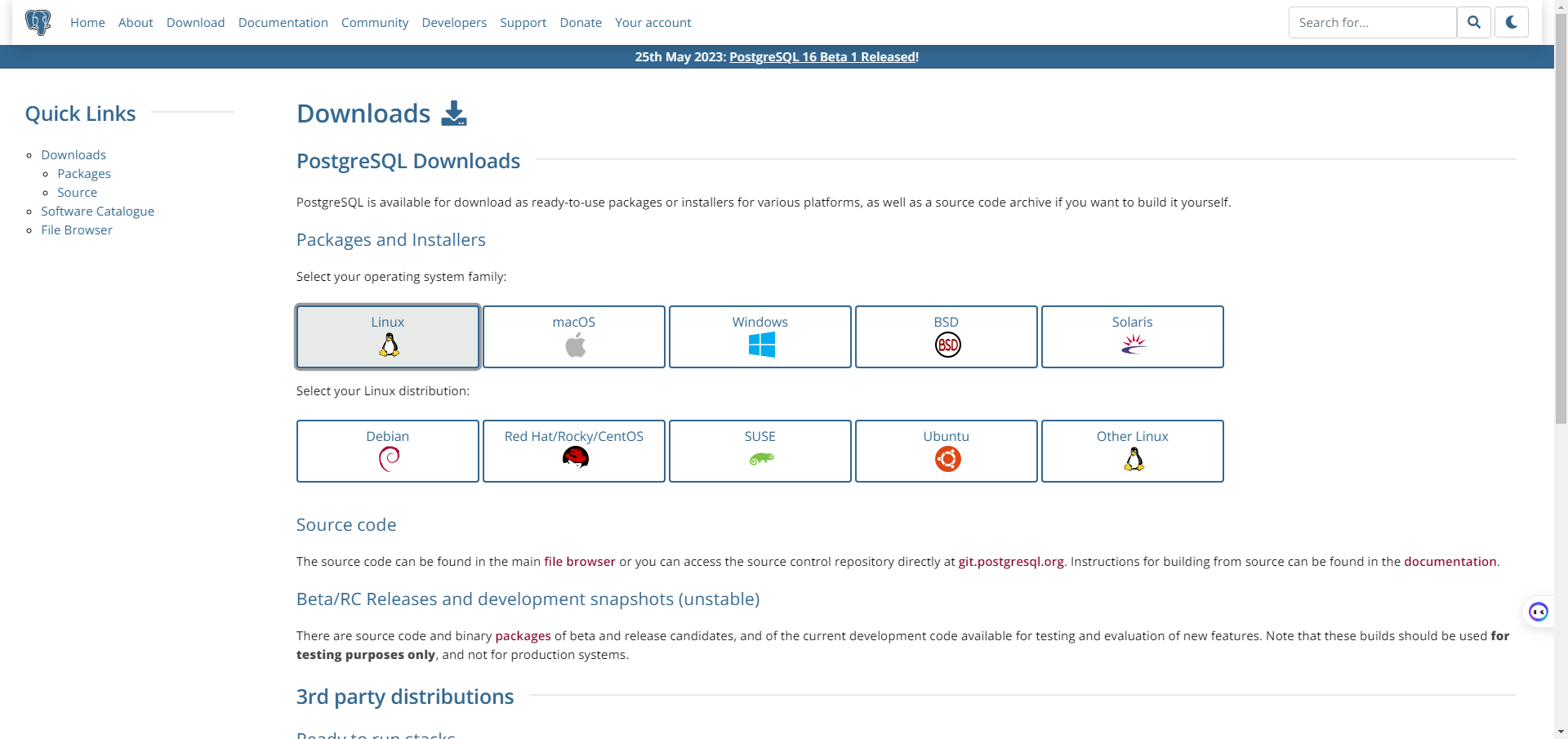Viewport: 1568px width, 739px height.
Task: Choose the Red Hat logo
Action: click(575, 458)
